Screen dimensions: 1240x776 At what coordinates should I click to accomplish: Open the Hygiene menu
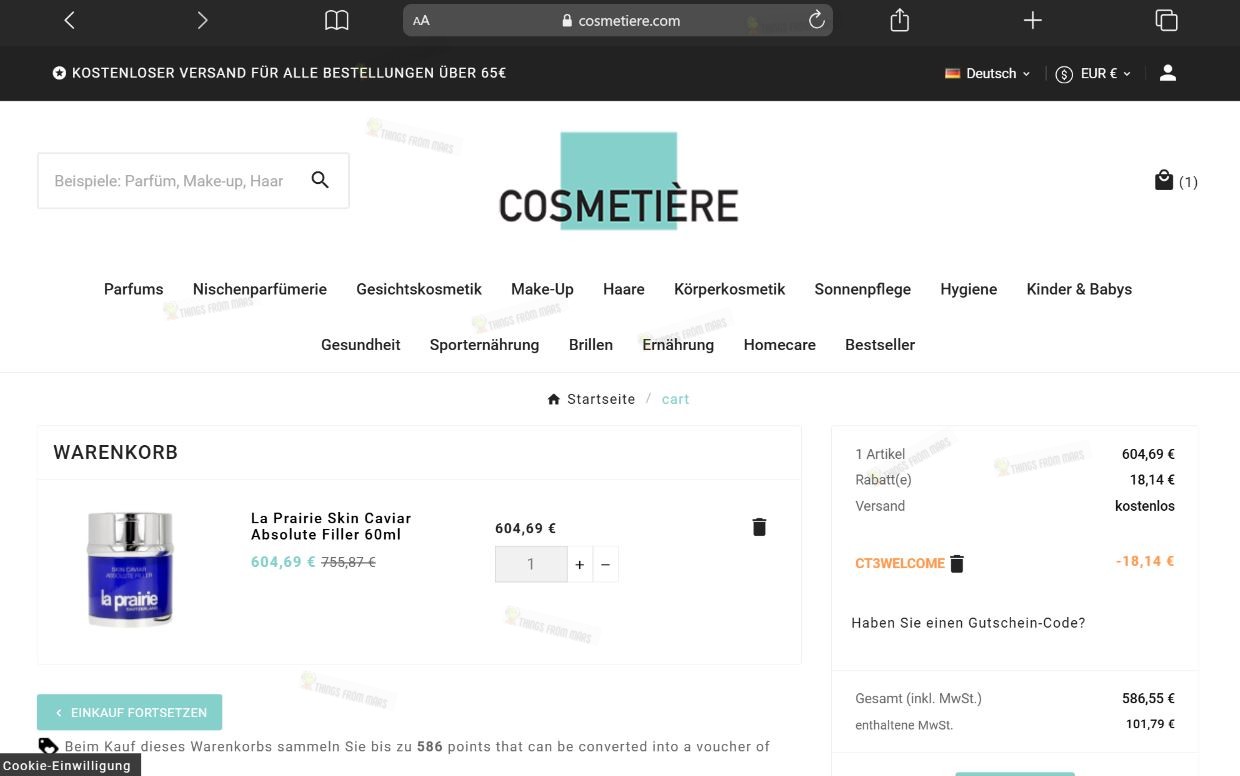969,289
